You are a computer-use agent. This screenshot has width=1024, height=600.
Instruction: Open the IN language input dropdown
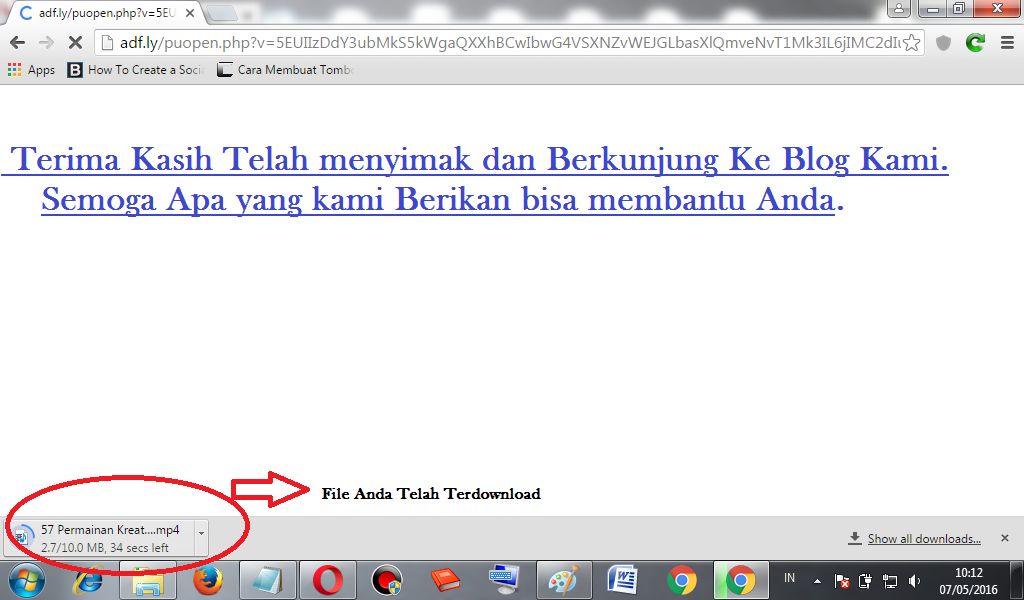pyautogui.click(x=789, y=580)
